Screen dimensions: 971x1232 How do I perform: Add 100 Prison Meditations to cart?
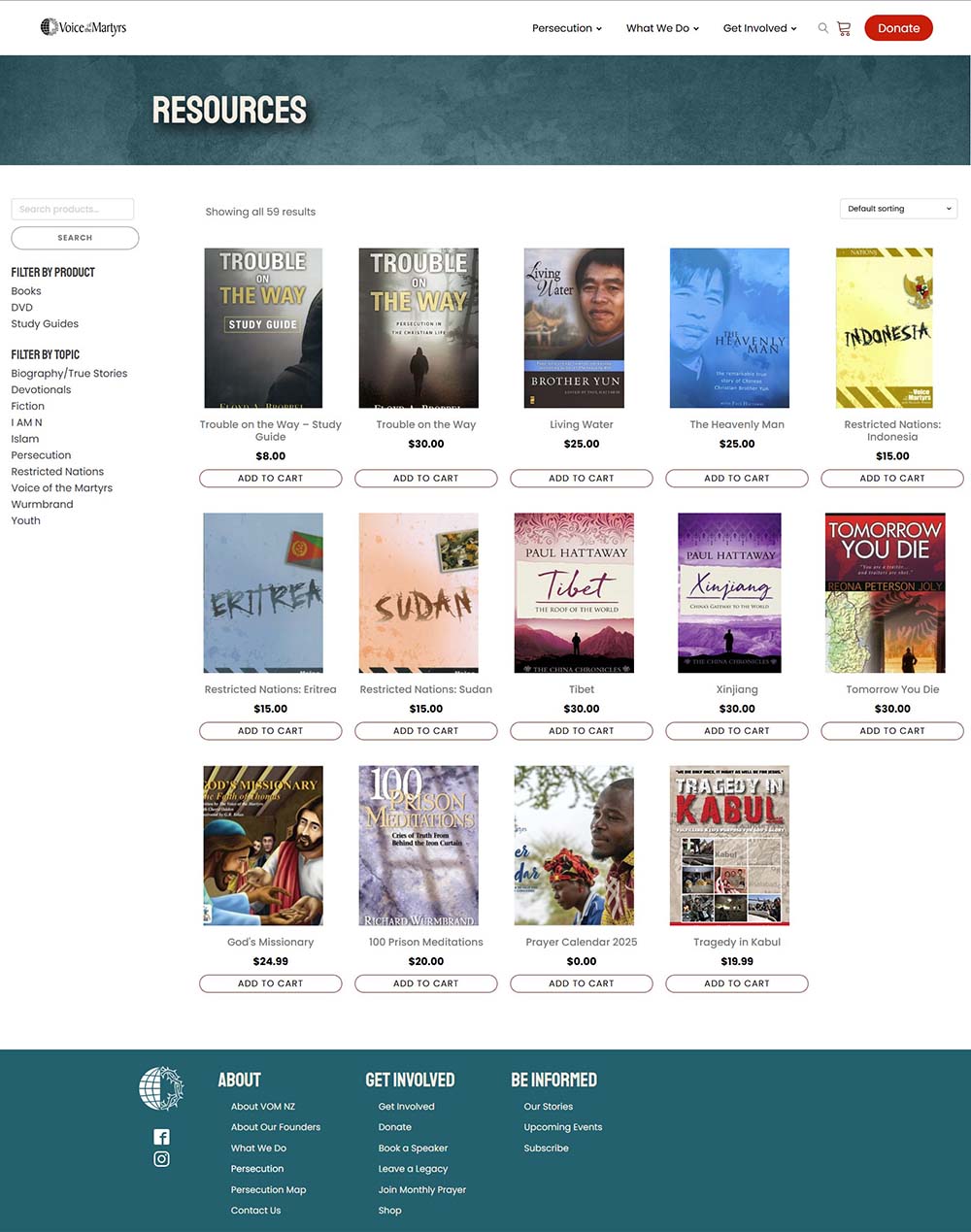click(x=426, y=983)
